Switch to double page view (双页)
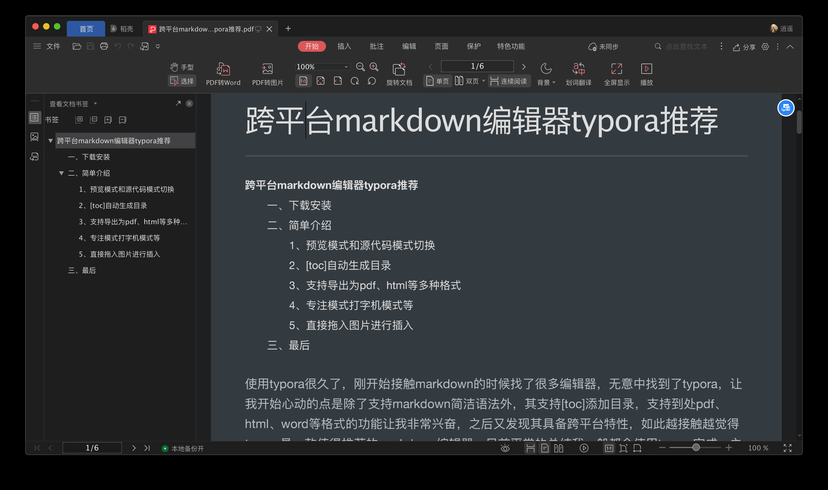This screenshot has width=828, height=490. click(x=467, y=81)
